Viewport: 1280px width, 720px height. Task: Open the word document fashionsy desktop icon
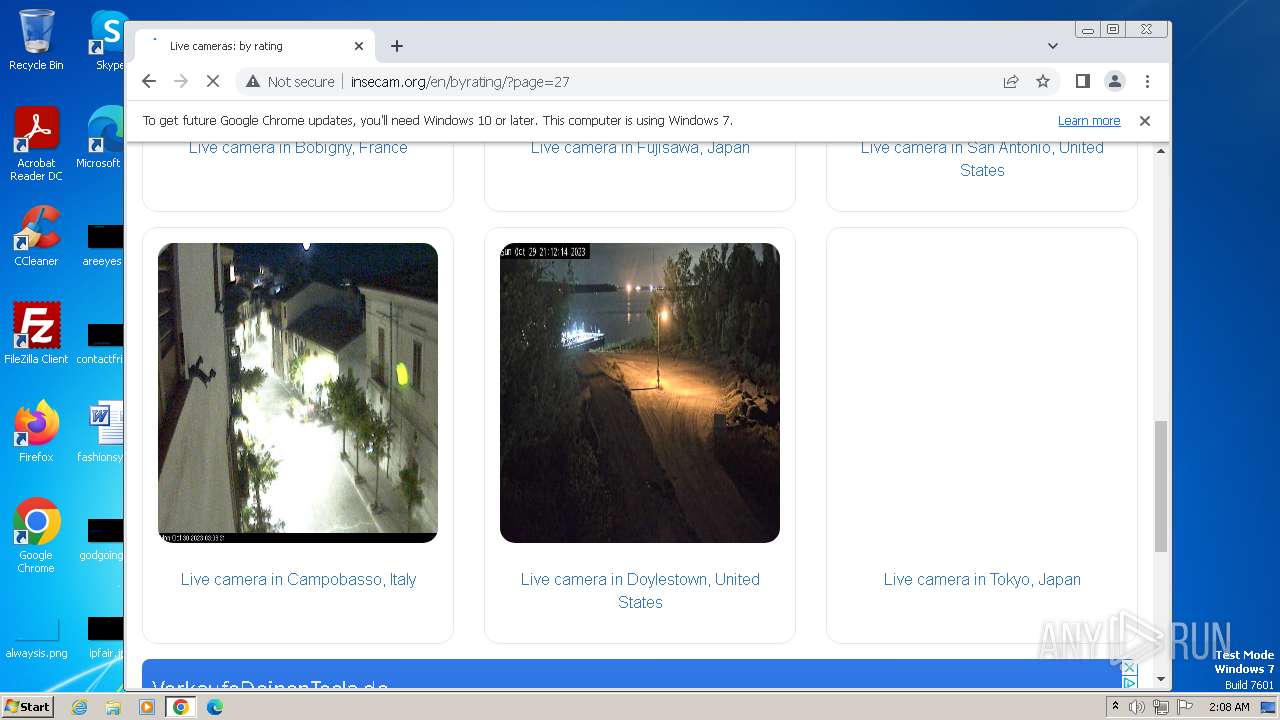point(100,431)
